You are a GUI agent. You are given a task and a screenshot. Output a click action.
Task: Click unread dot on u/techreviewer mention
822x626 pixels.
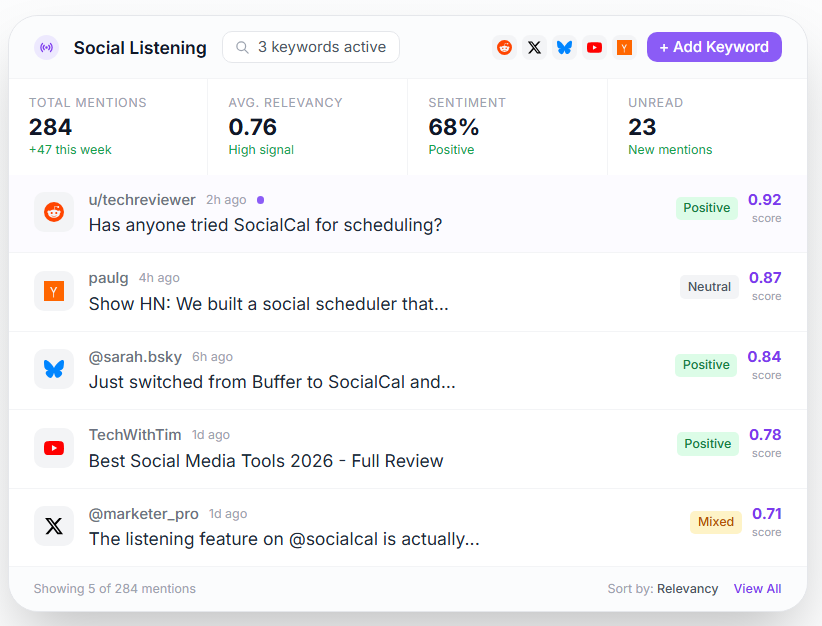coord(261,200)
